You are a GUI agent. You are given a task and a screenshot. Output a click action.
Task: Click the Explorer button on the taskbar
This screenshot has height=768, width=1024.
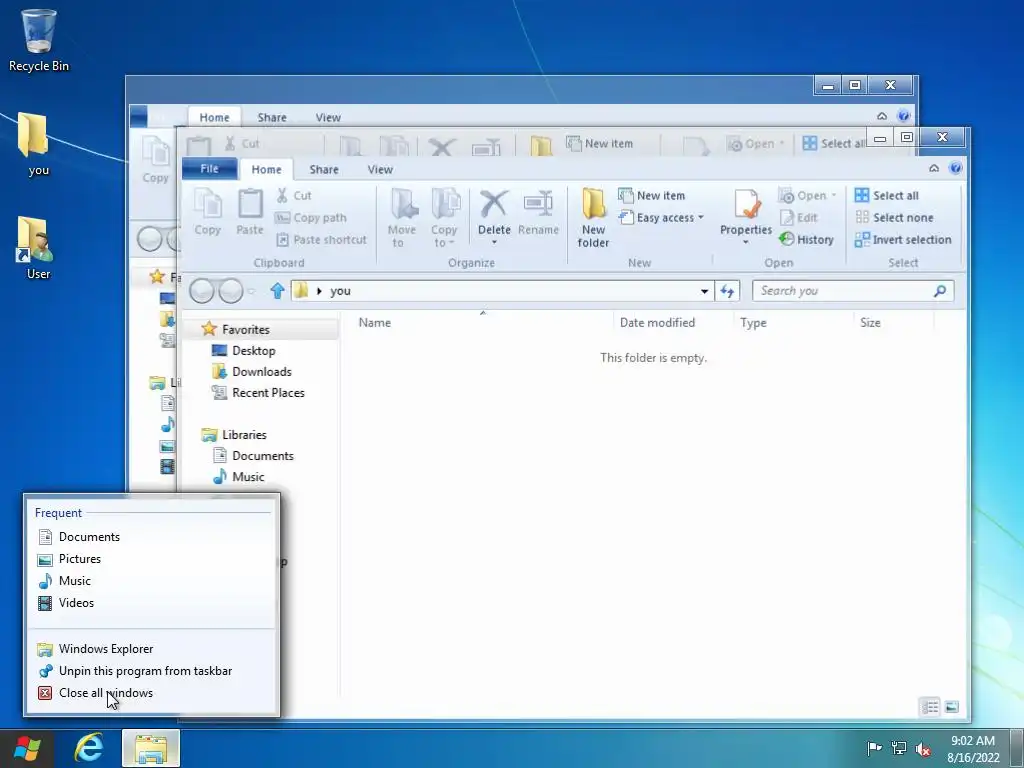pos(151,748)
